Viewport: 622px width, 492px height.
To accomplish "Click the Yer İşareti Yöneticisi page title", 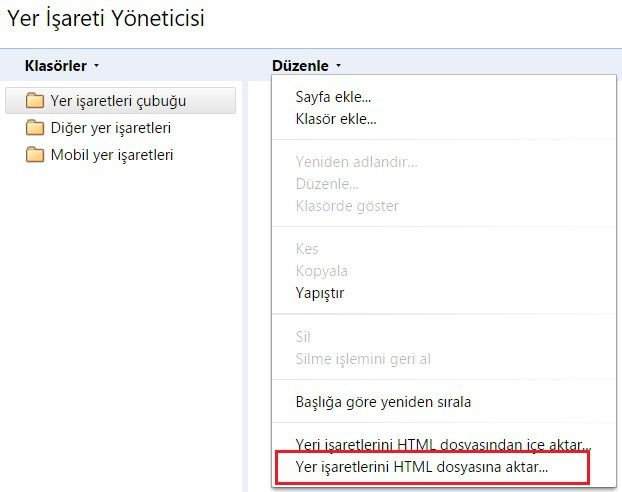I will 106,18.
